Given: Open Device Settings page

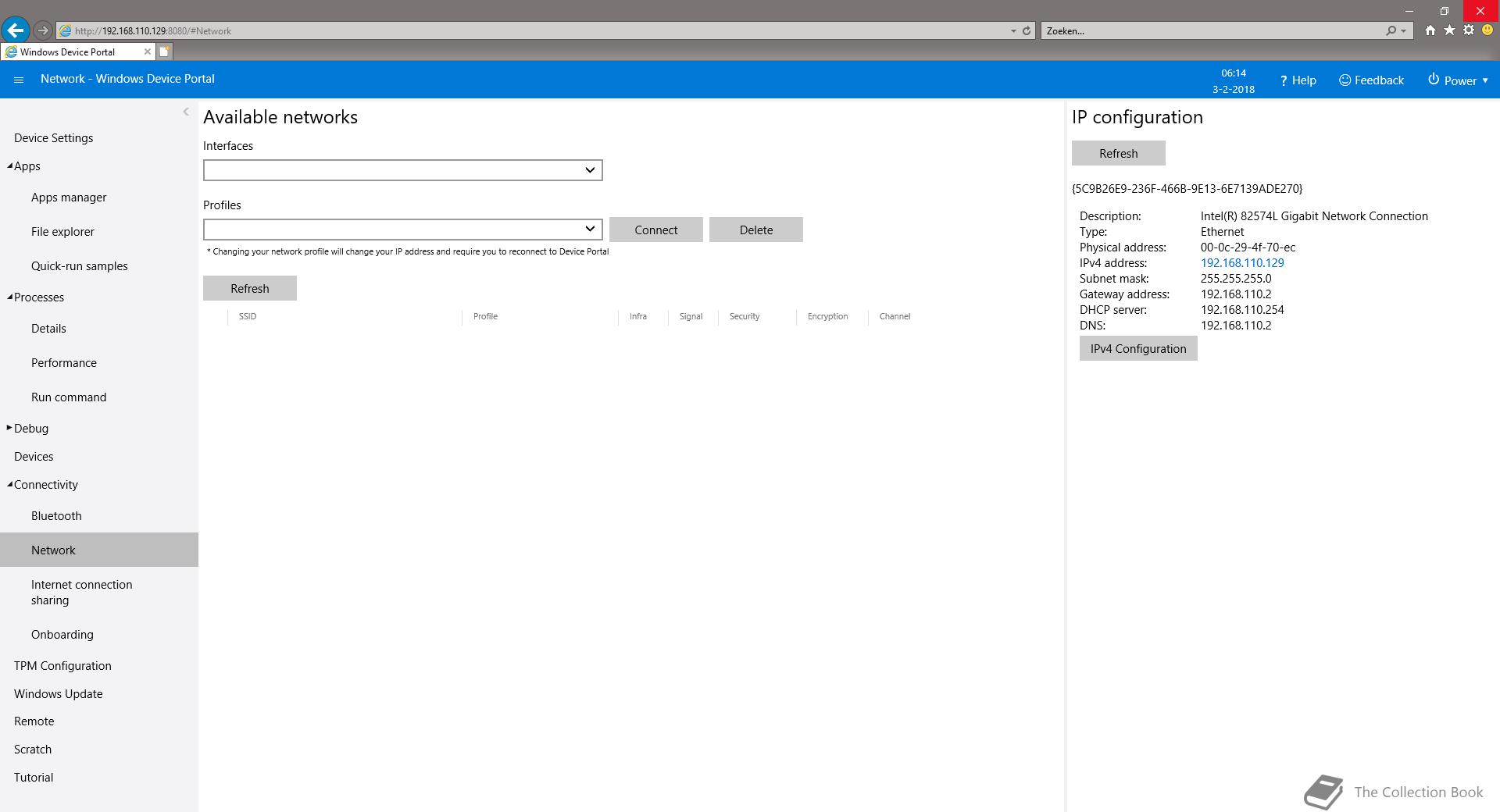Looking at the screenshot, I should (53, 138).
